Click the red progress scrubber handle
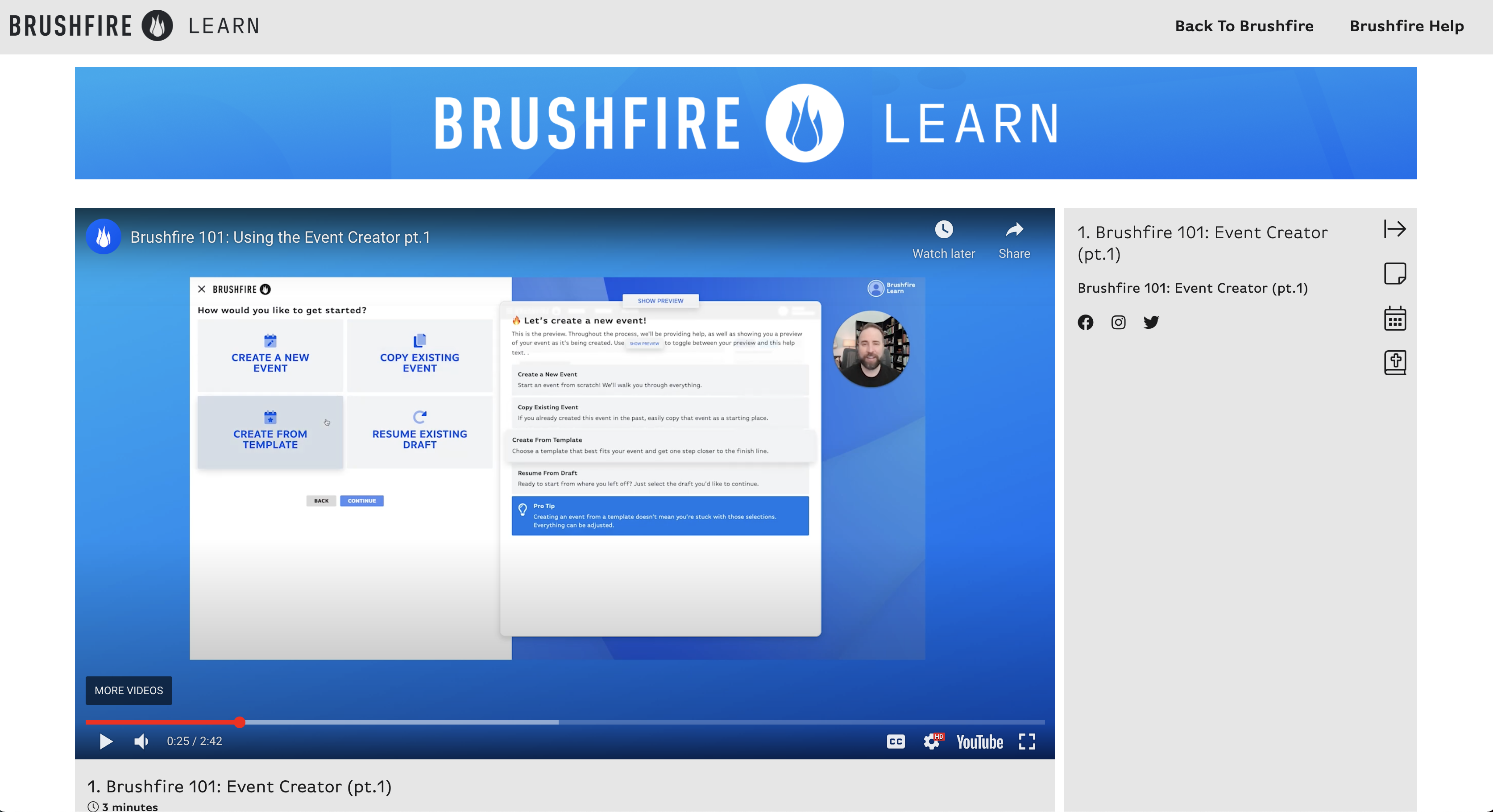1493x812 pixels. pos(239,722)
